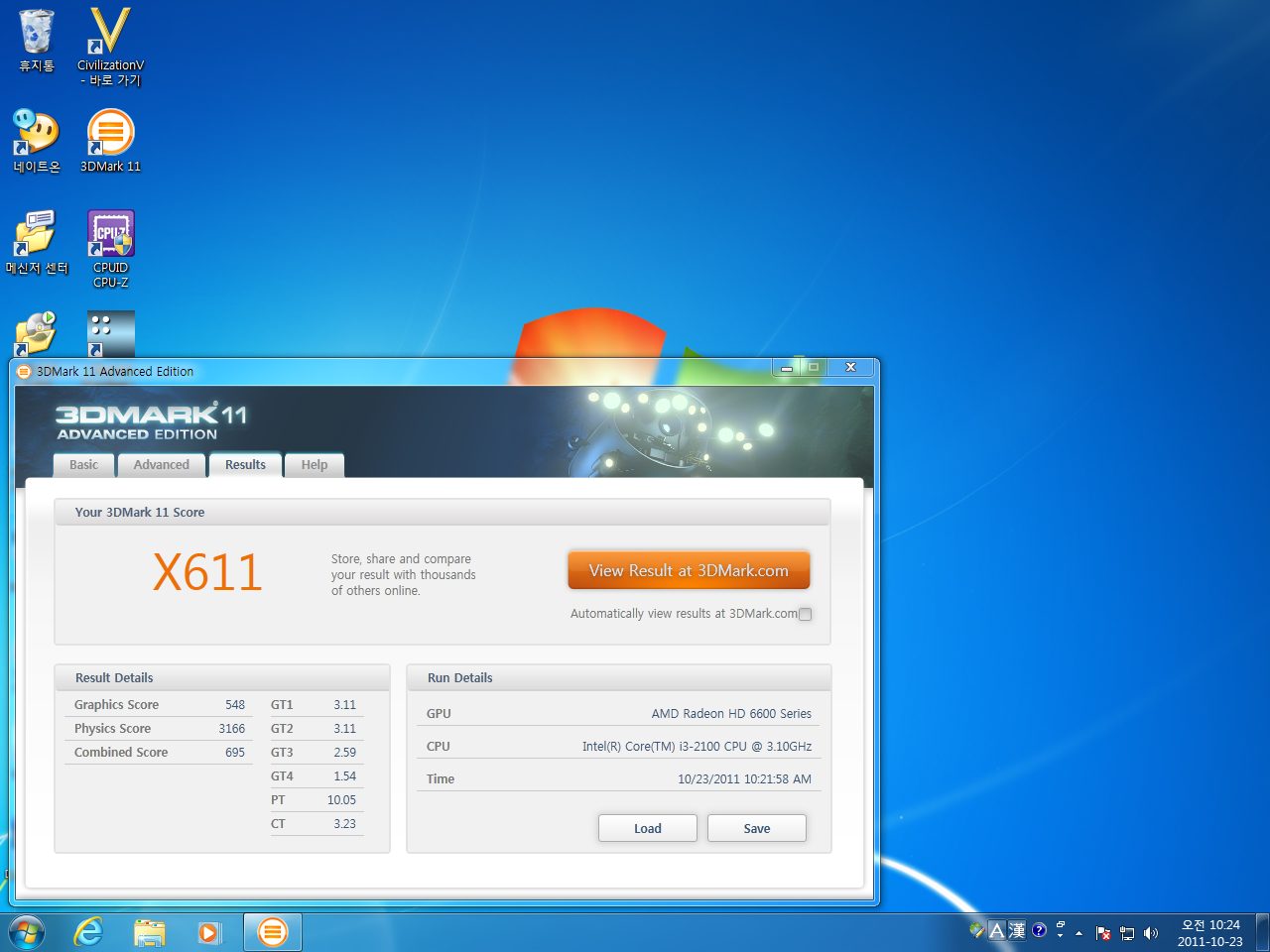Screen dimensions: 1270x952
Task: Click the run time 10/23/2011 10:21:58 AM
Action: point(744,779)
